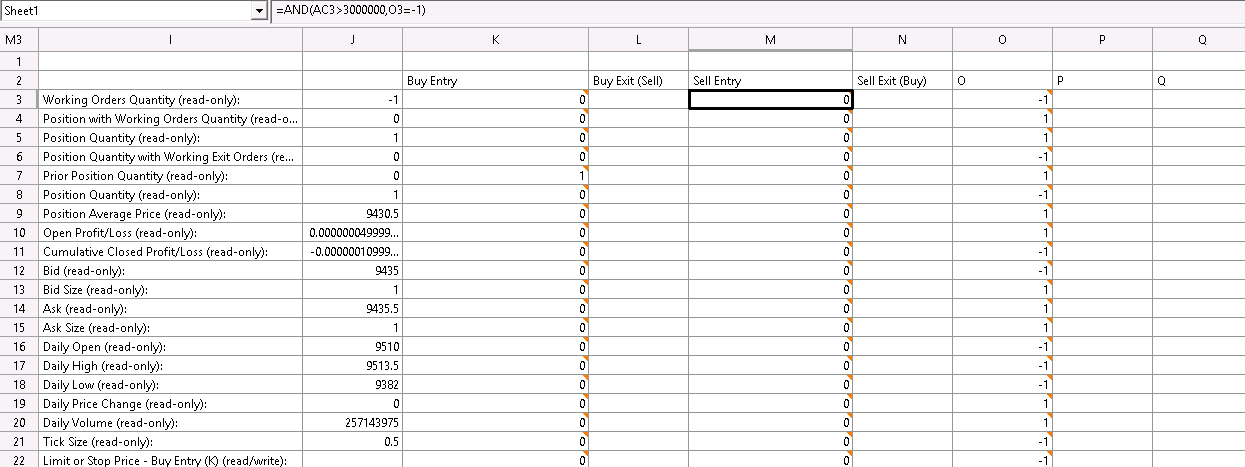Select Prior Position Quantity Buy Entry cell showing 1
Viewport: 1245px width, 467px height.
pyautogui.click(x=495, y=176)
